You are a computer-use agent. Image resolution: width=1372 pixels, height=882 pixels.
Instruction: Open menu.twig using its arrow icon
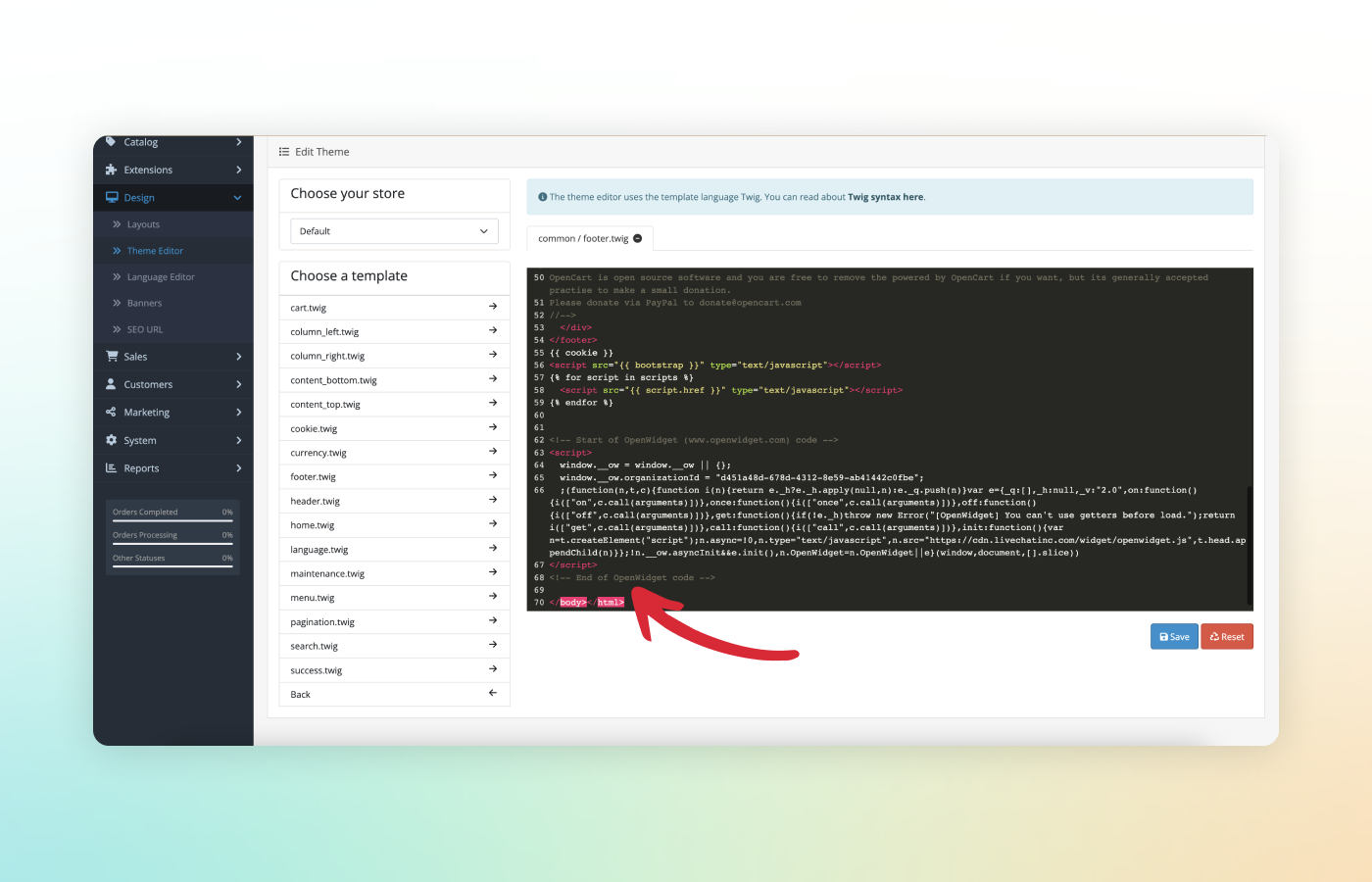click(493, 597)
